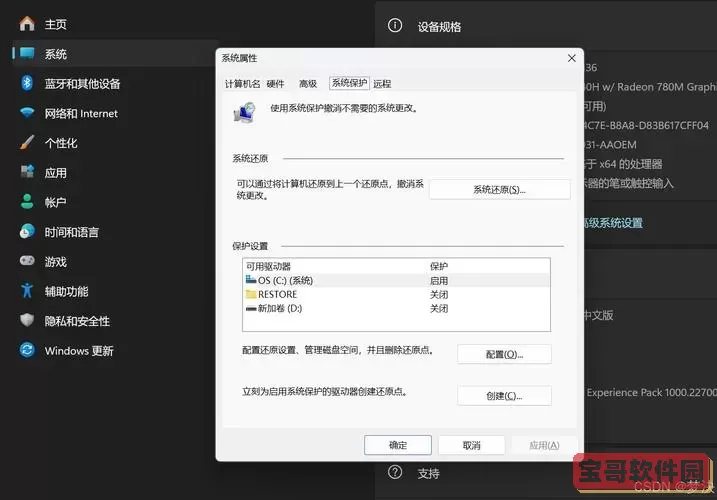Select the OS (C:) (系统) drive row

pyautogui.click(x=396, y=280)
